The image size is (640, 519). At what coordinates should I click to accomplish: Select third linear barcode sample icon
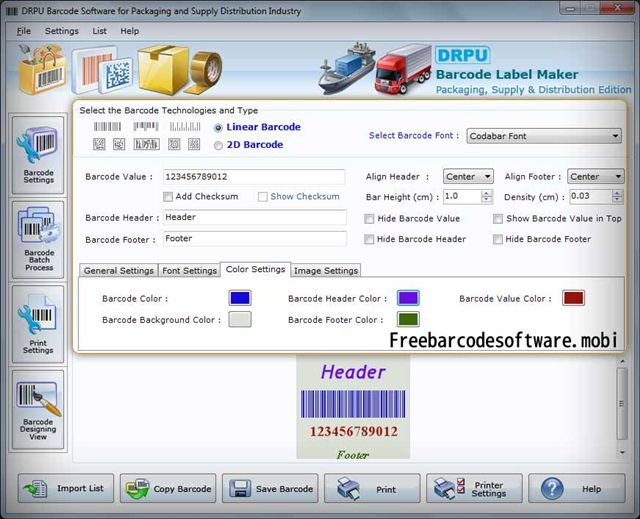(x=185, y=126)
